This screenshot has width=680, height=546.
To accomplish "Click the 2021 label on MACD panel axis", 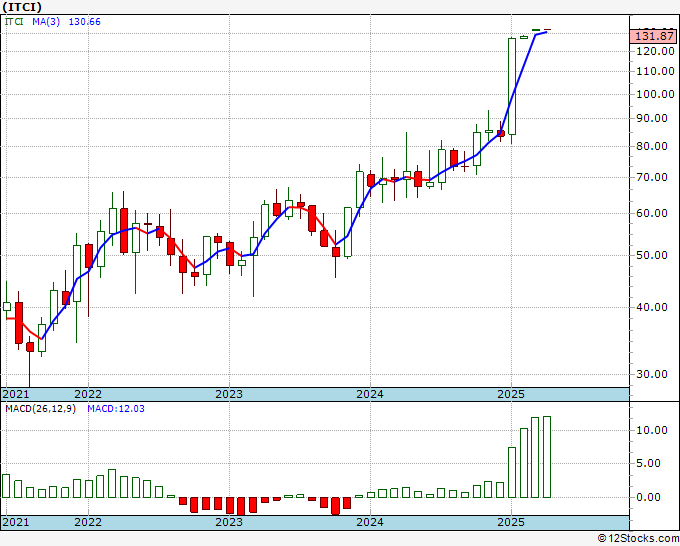I will (x=16, y=522).
